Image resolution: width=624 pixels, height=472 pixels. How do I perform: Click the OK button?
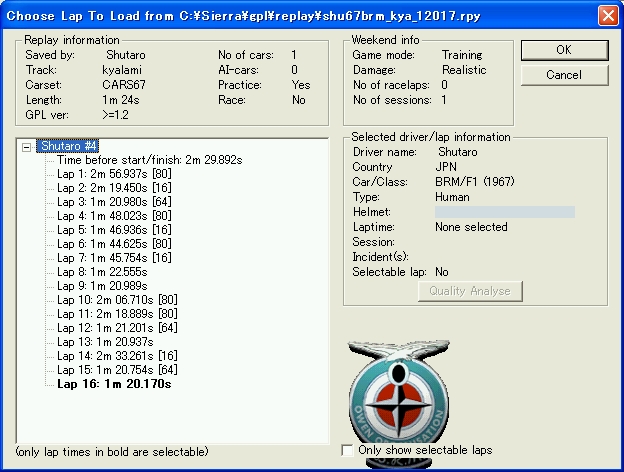click(x=564, y=50)
